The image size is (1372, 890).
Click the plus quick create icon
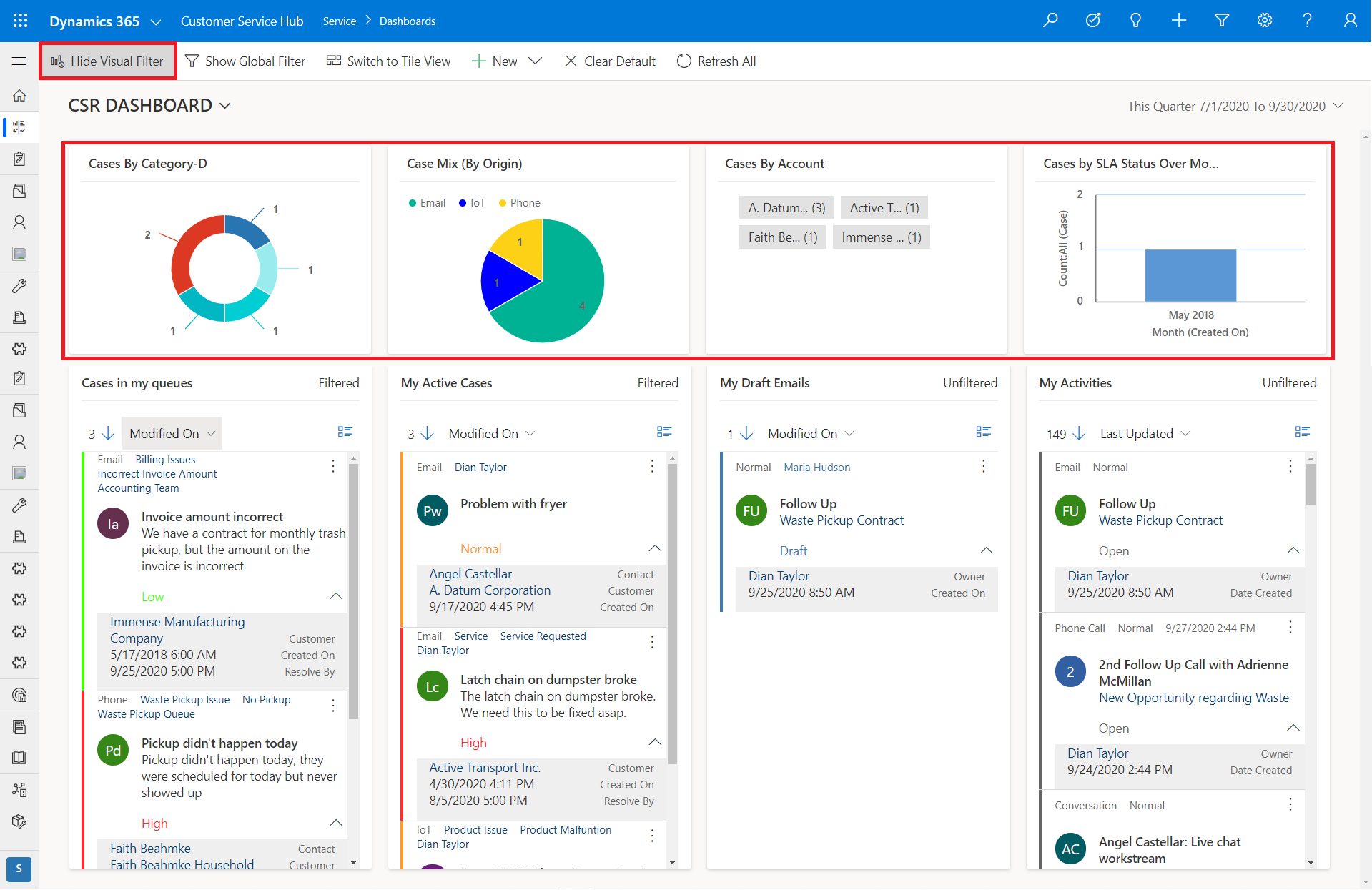pyautogui.click(x=1179, y=21)
